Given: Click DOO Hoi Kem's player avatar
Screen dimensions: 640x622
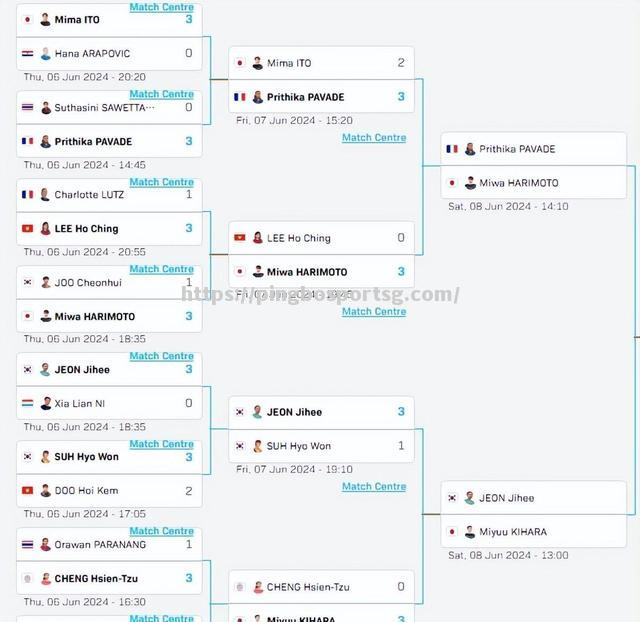Looking at the screenshot, I should point(46,491).
